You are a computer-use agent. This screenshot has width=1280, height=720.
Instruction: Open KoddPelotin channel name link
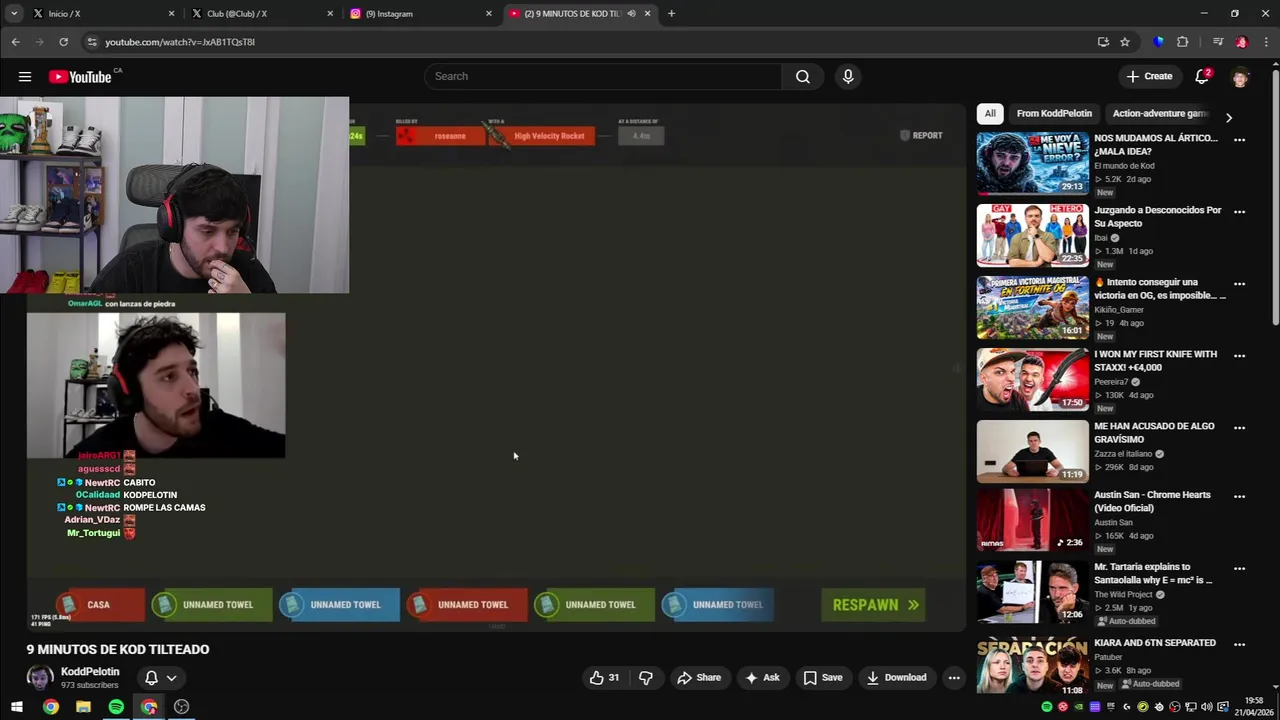[90, 672]
